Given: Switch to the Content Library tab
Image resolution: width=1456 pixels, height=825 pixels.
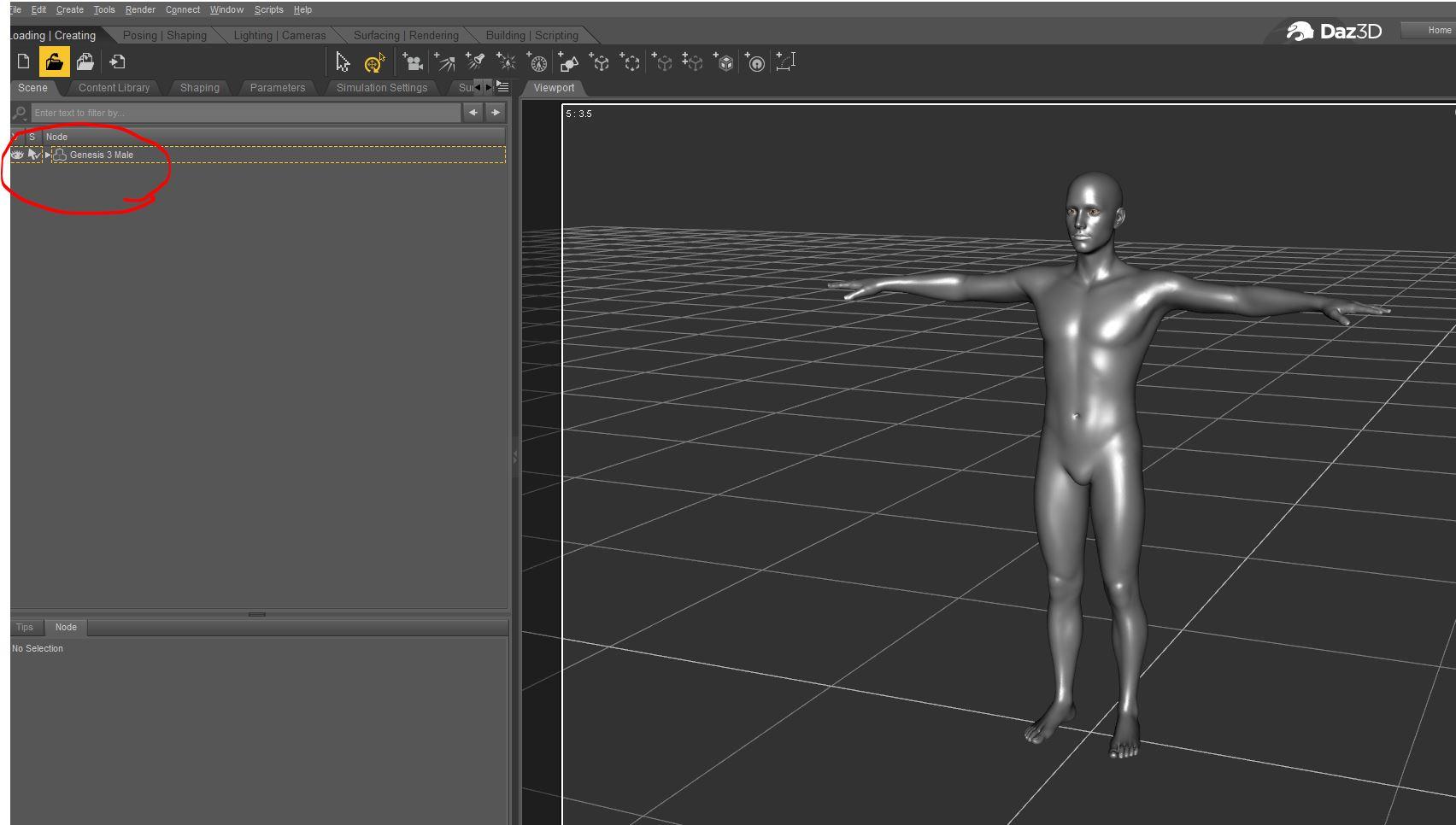Looking at the screenshot, I should click(114, 88).
